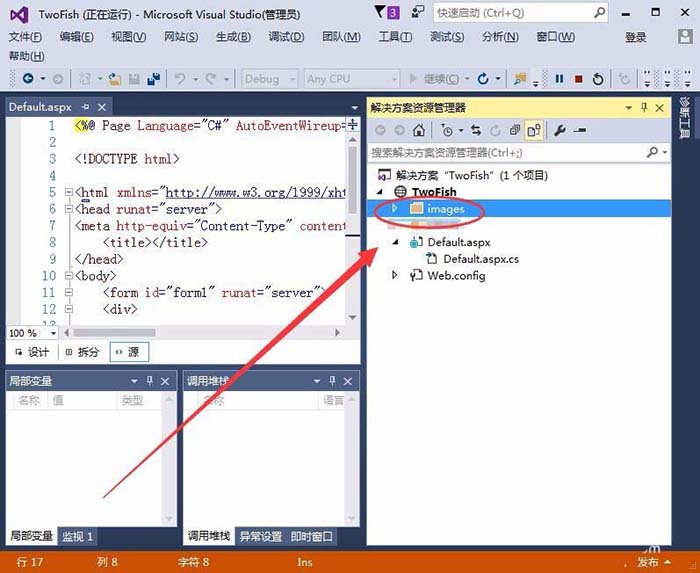The height and width of the screenshot is (573, 700).
Task: Expand the images folder node
Action: click(395, 208)
